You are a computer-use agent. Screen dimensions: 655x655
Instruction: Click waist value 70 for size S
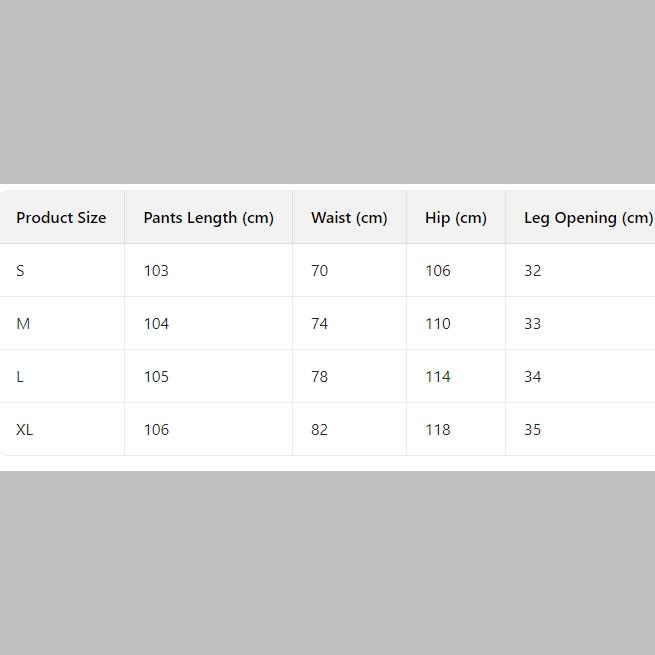pos(319,271)
